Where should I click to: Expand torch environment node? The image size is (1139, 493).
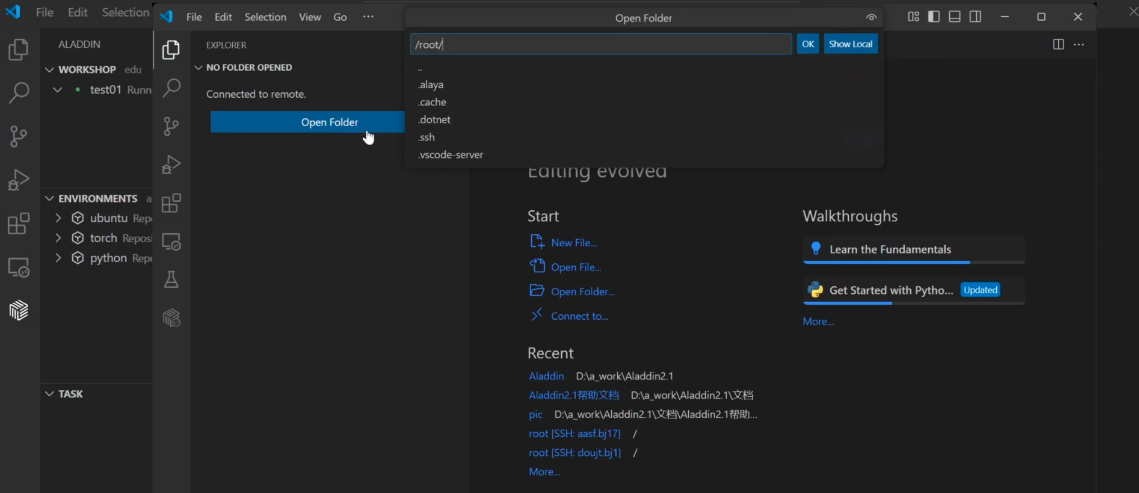pos(58,238)
